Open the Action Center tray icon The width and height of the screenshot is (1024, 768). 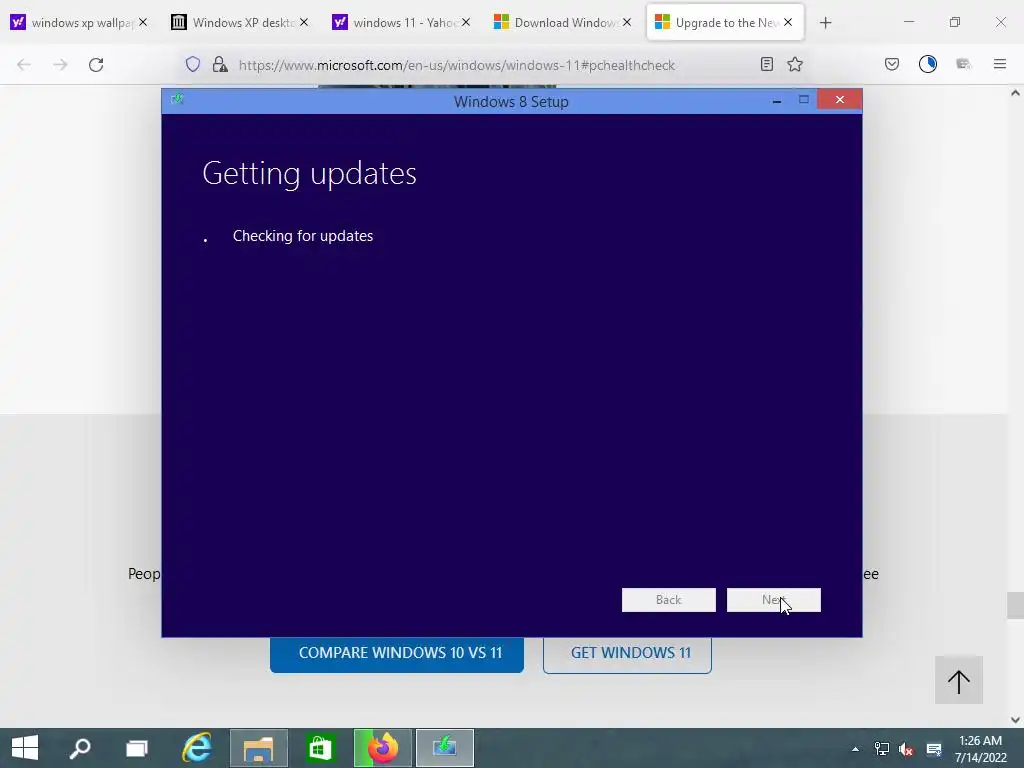pyautogui.click(x=934, y=749)
